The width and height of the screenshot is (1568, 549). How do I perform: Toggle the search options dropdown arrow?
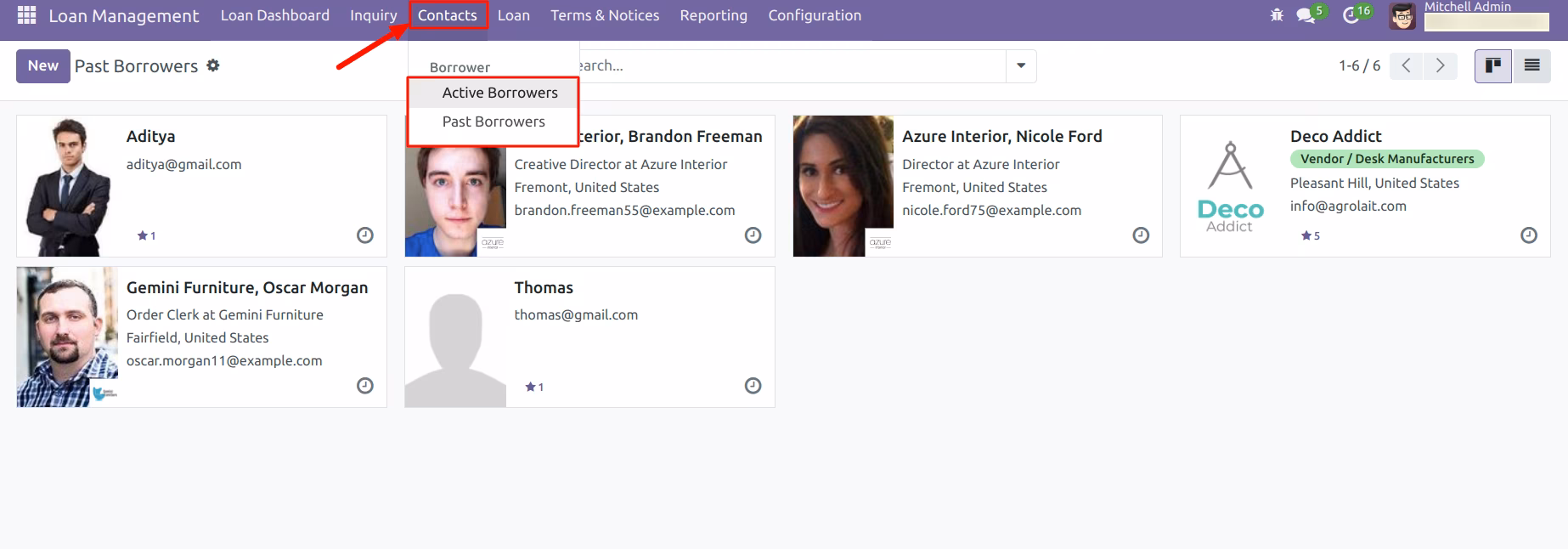(1021, 65)
